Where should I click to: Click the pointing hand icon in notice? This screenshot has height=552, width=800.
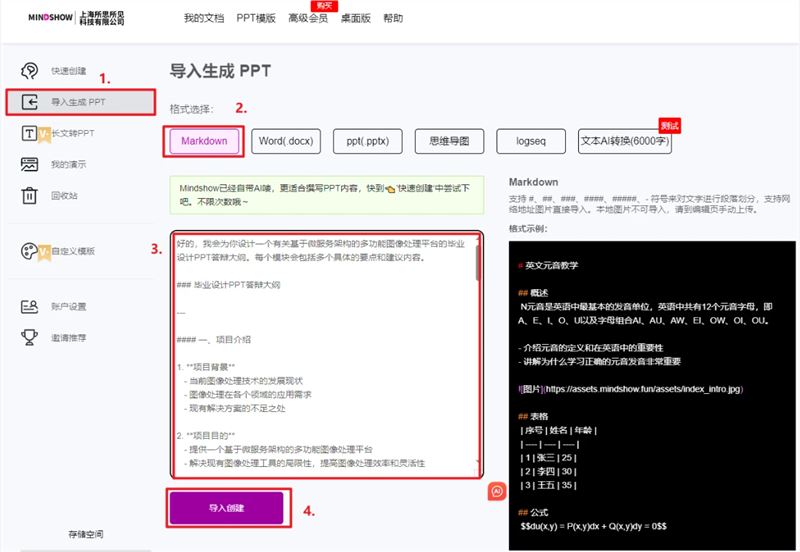click(390, 189)
